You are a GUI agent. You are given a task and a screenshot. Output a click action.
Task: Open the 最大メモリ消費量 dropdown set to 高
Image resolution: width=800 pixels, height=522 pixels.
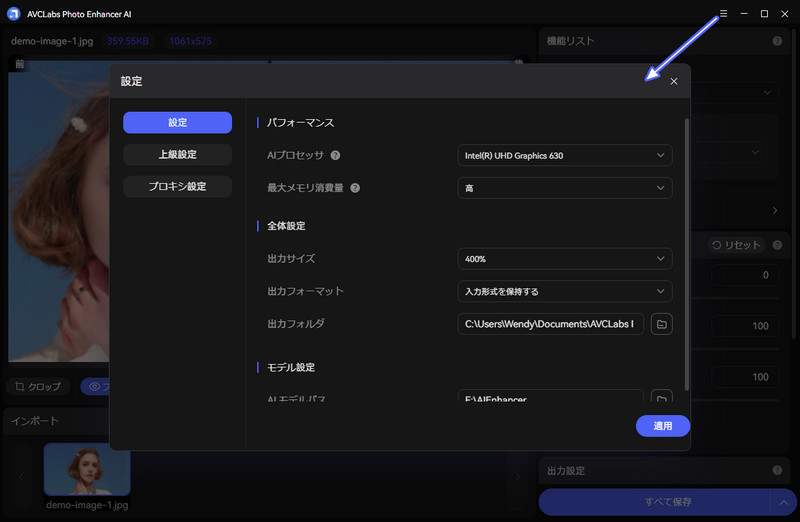(x=565, y=188)
